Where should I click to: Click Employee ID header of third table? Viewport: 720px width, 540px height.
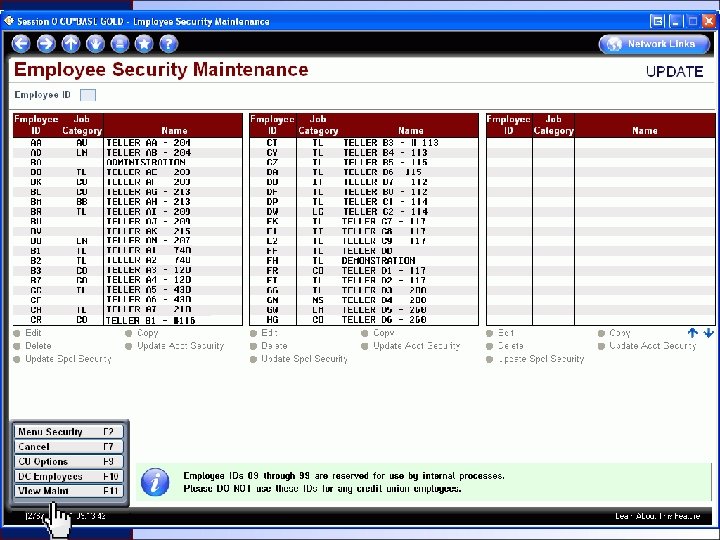click(509, 125)
